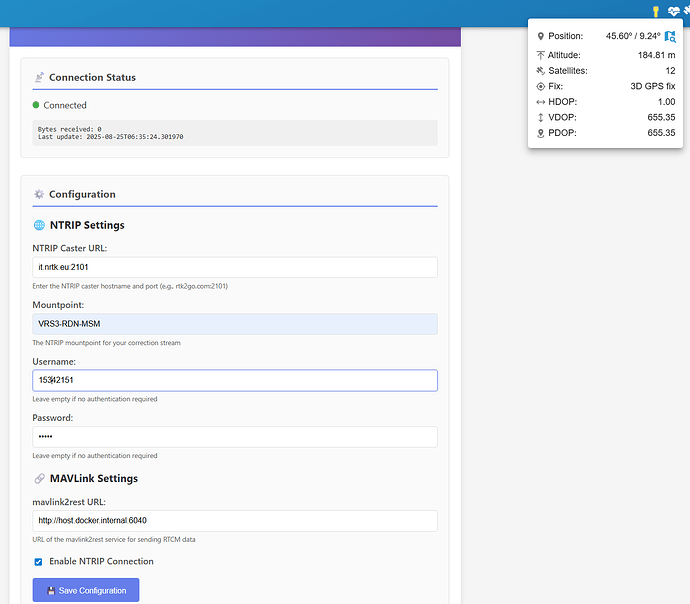Click the Configuration gear icon
Screen dimensions: 690x604
click(x=39, y=194)
